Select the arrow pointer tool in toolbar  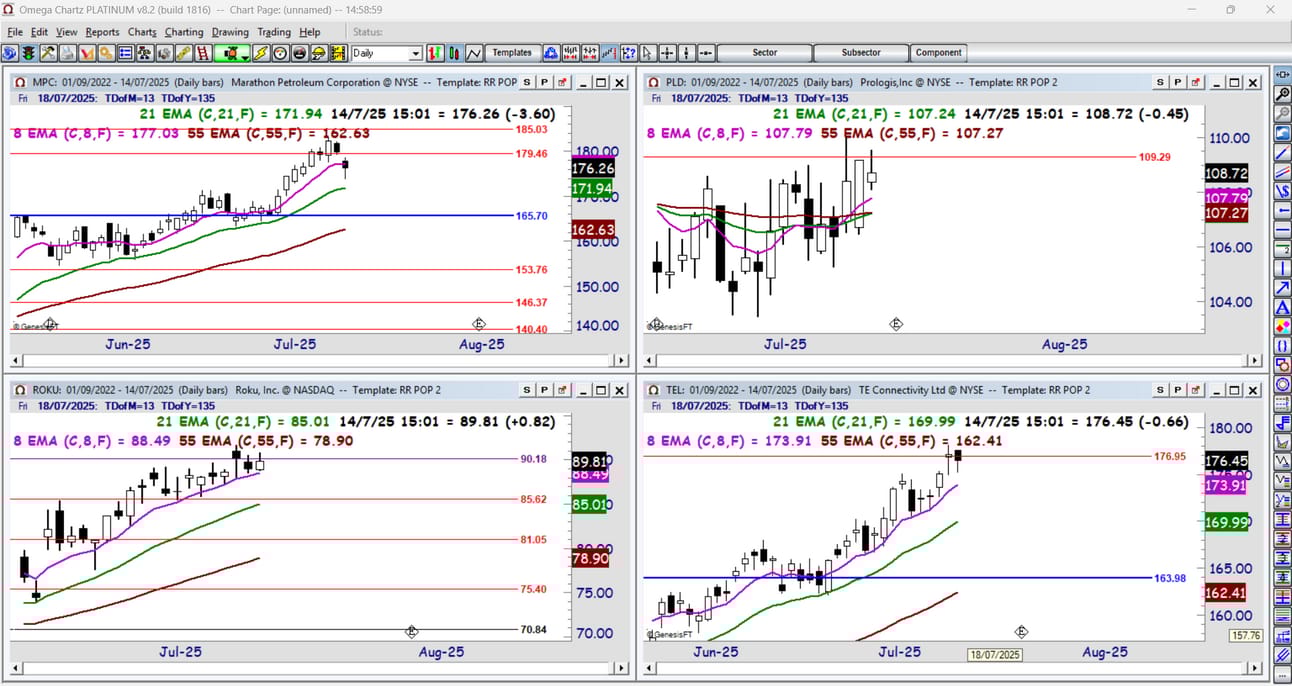647,53
